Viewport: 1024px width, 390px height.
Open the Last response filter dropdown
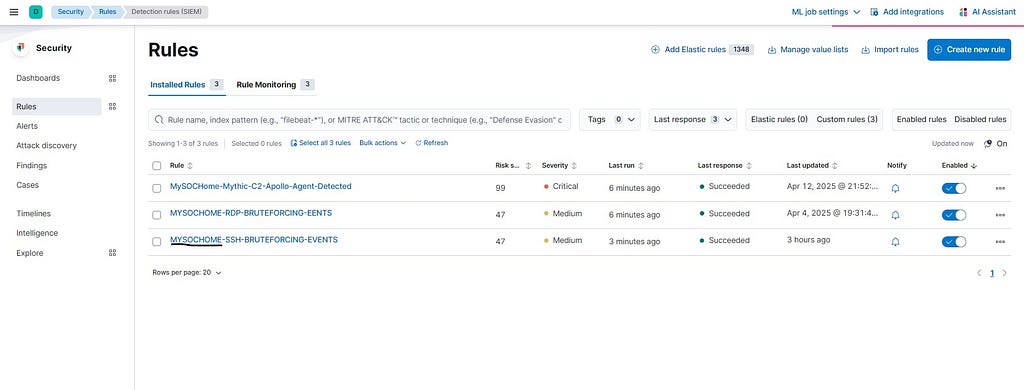click(x=693, y=120)
